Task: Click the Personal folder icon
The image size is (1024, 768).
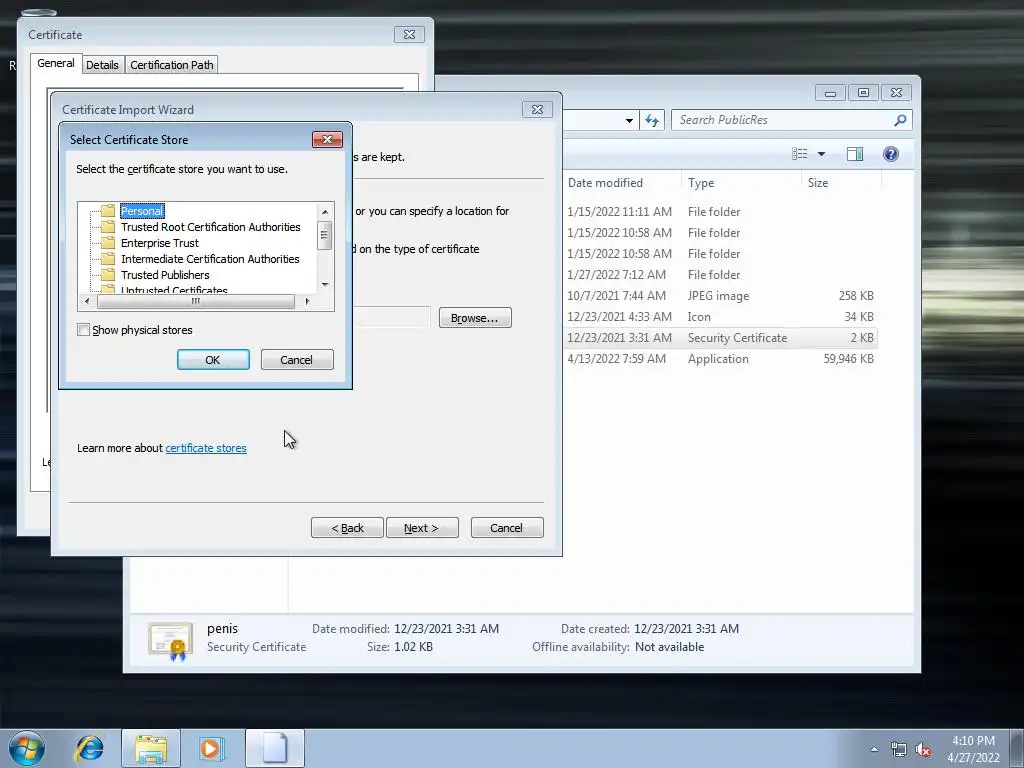Action: pos(108,211)
